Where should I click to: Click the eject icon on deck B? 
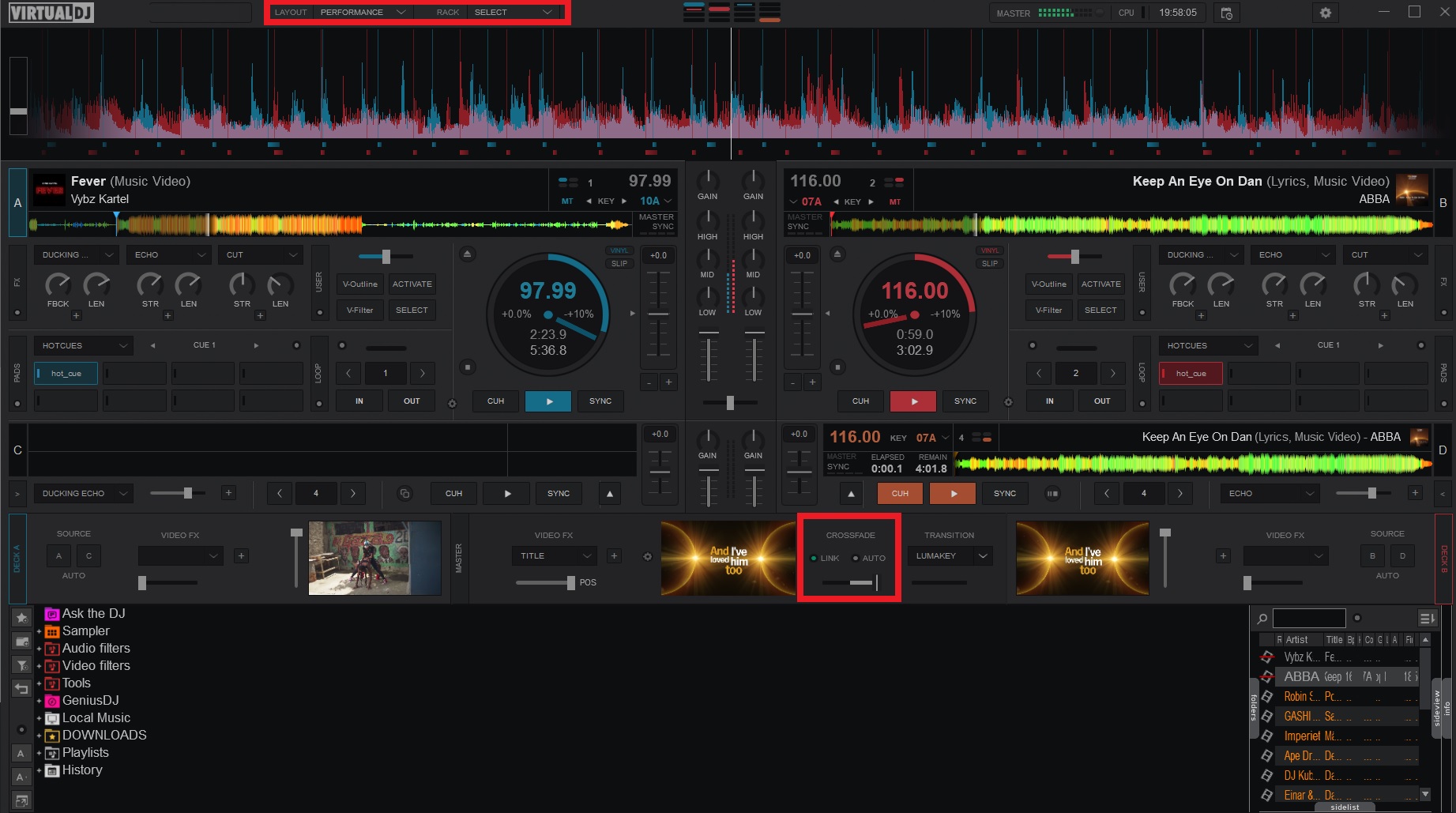coord(837,254)
